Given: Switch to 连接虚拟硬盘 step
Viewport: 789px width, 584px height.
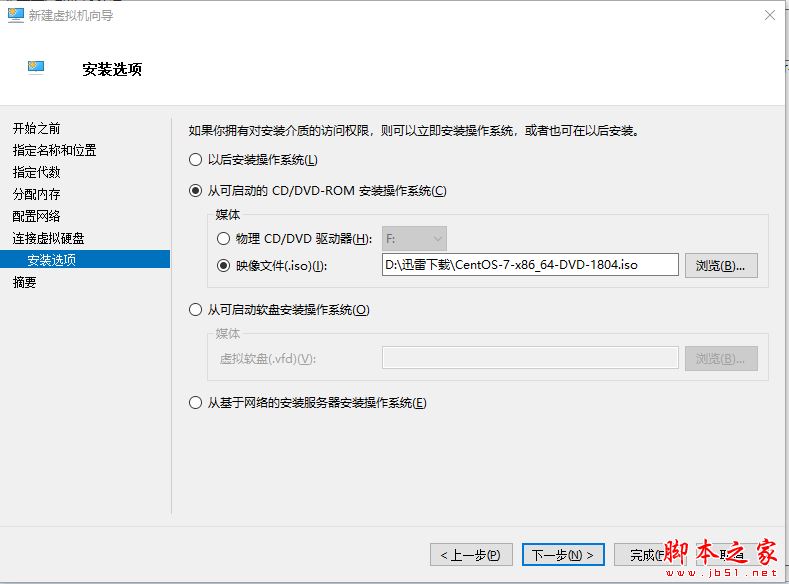Looking at the screenshot, I should pos(48,238).
